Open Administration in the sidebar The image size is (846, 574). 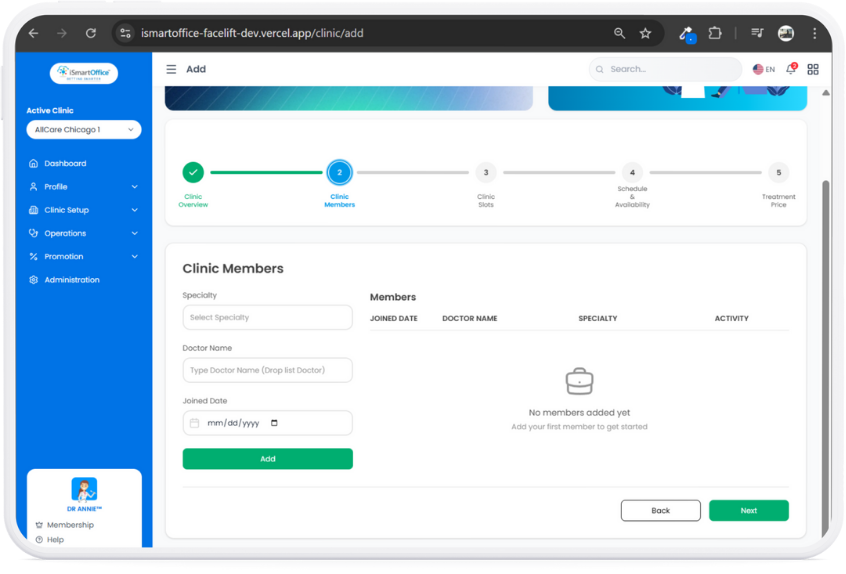(71, 280)
